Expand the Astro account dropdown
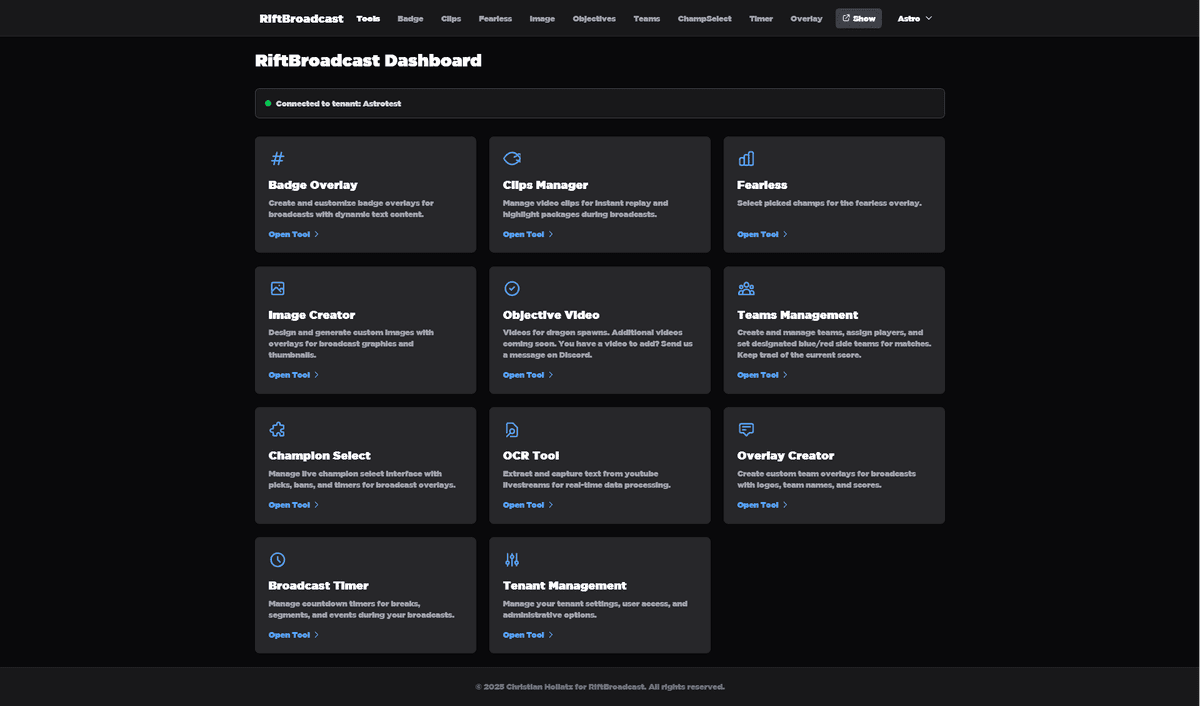This screenshot has width=1200, height=706. point(914,18)
